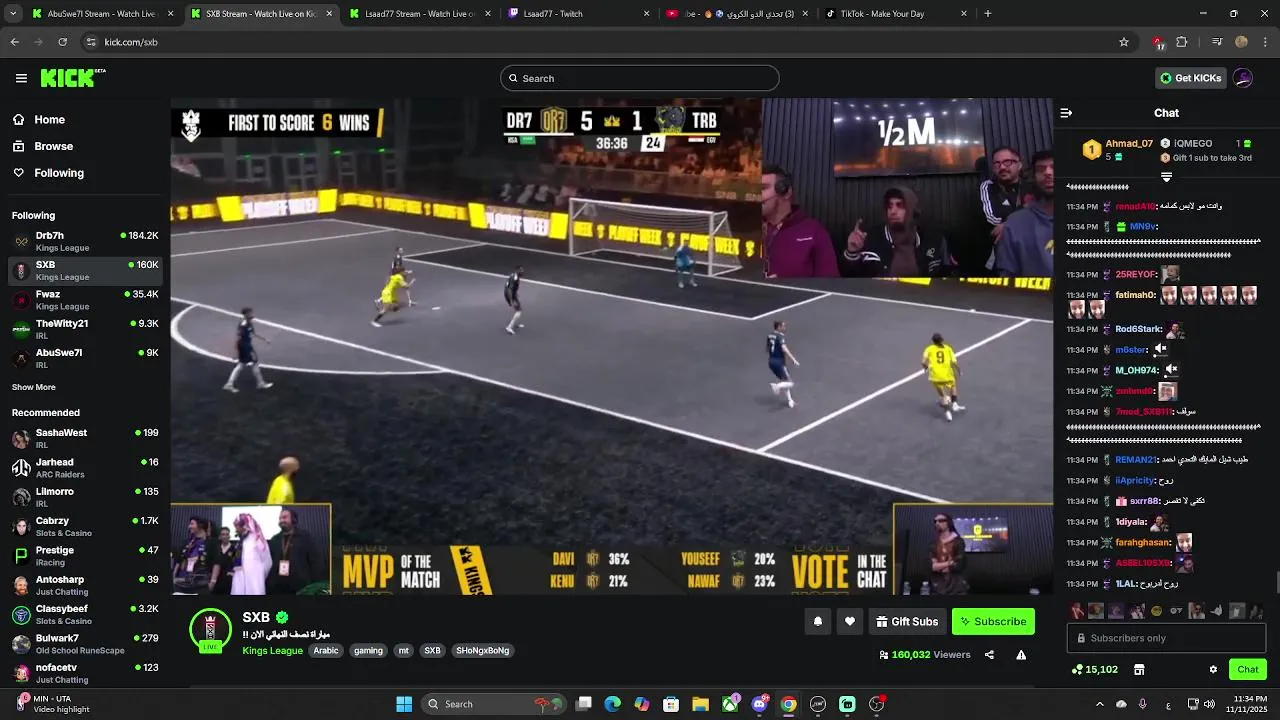Click username REMAN21 in chat
Viewport: 1280px width, 720px height.
[x=1135, y=460]
